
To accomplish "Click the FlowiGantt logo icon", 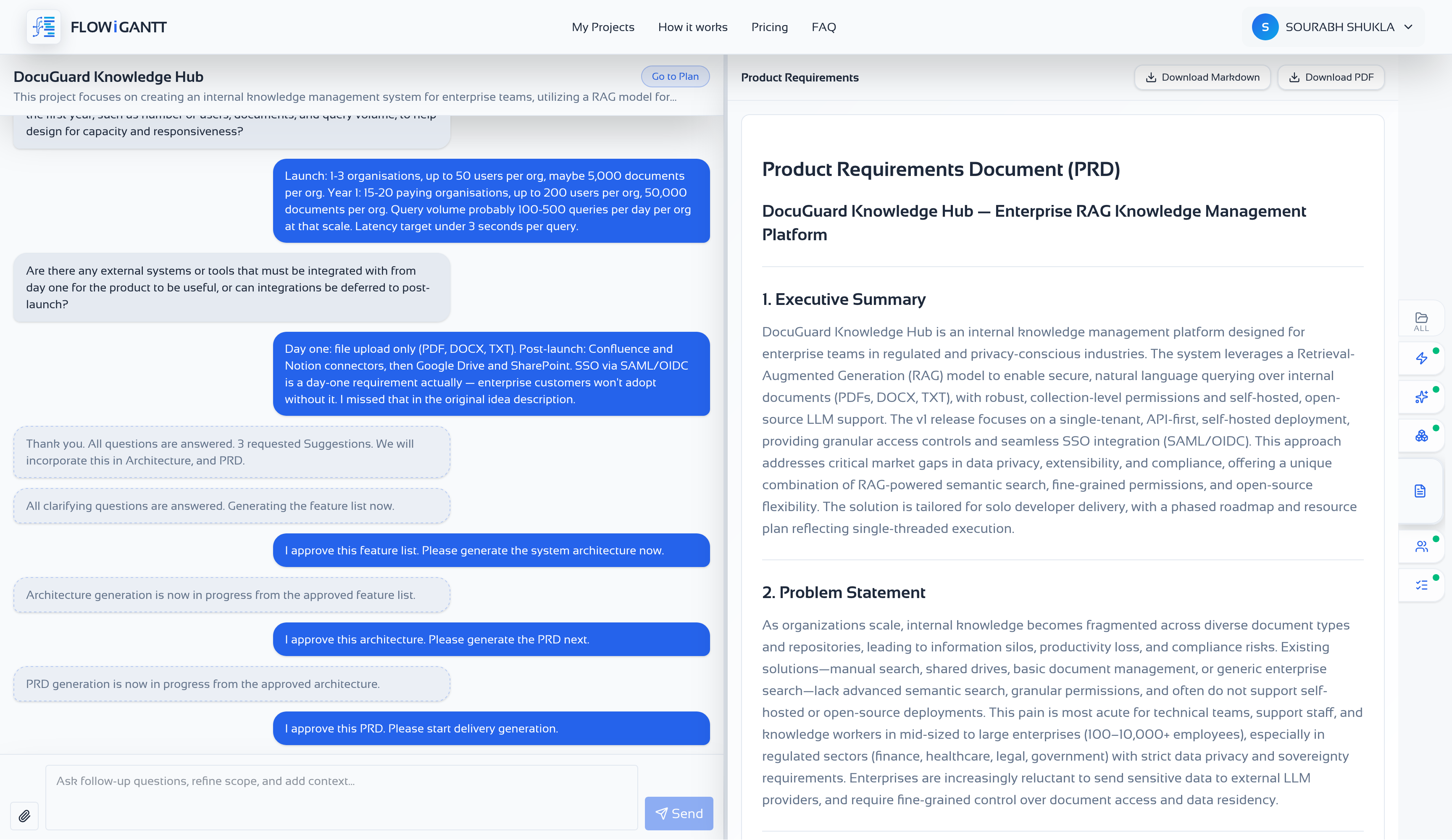I will pyautogui.click(x=44, y=27).
